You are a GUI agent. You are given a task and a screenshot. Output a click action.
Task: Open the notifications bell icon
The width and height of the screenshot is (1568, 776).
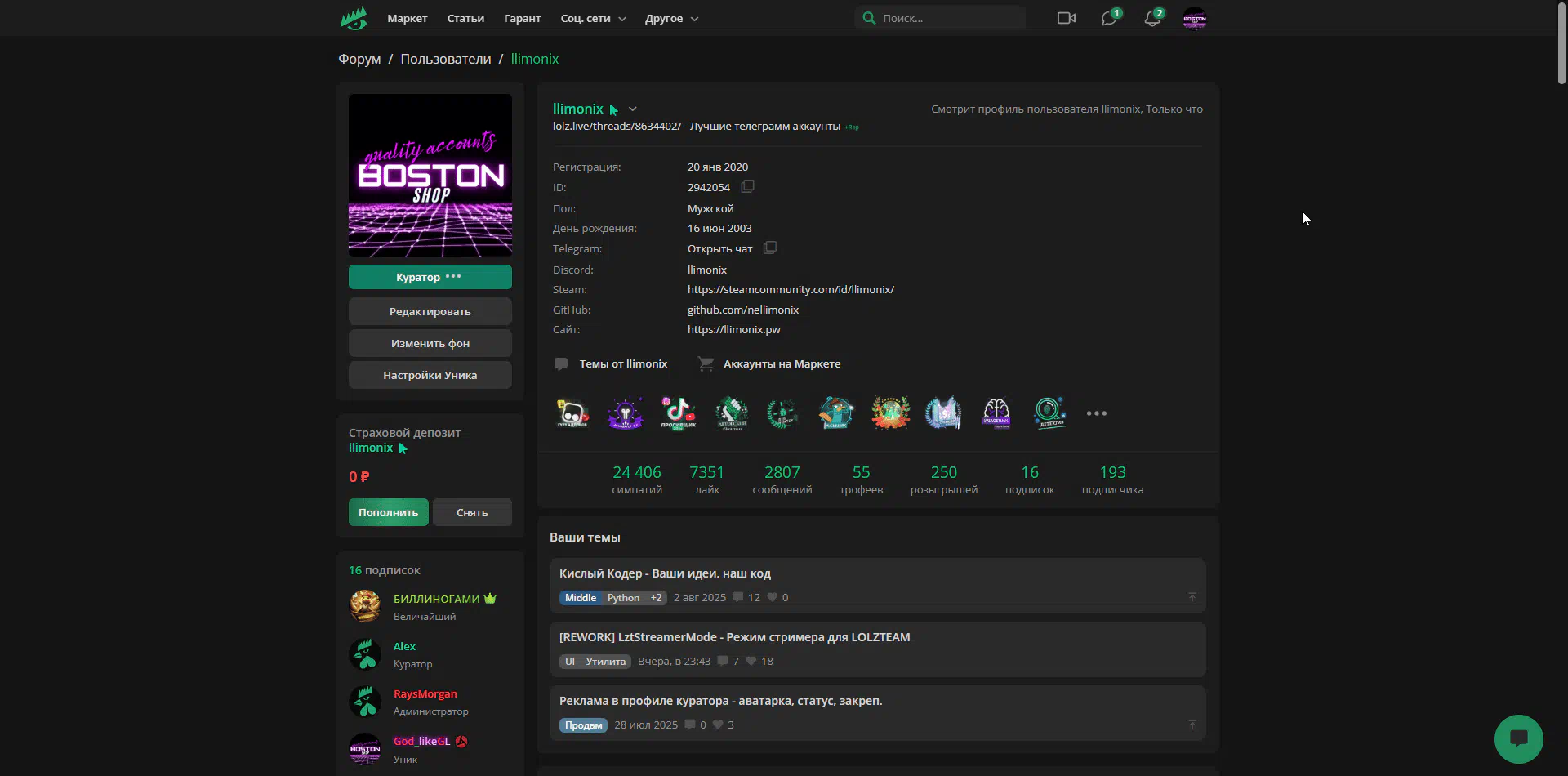pyautogui.click(x=1151, y=18)
